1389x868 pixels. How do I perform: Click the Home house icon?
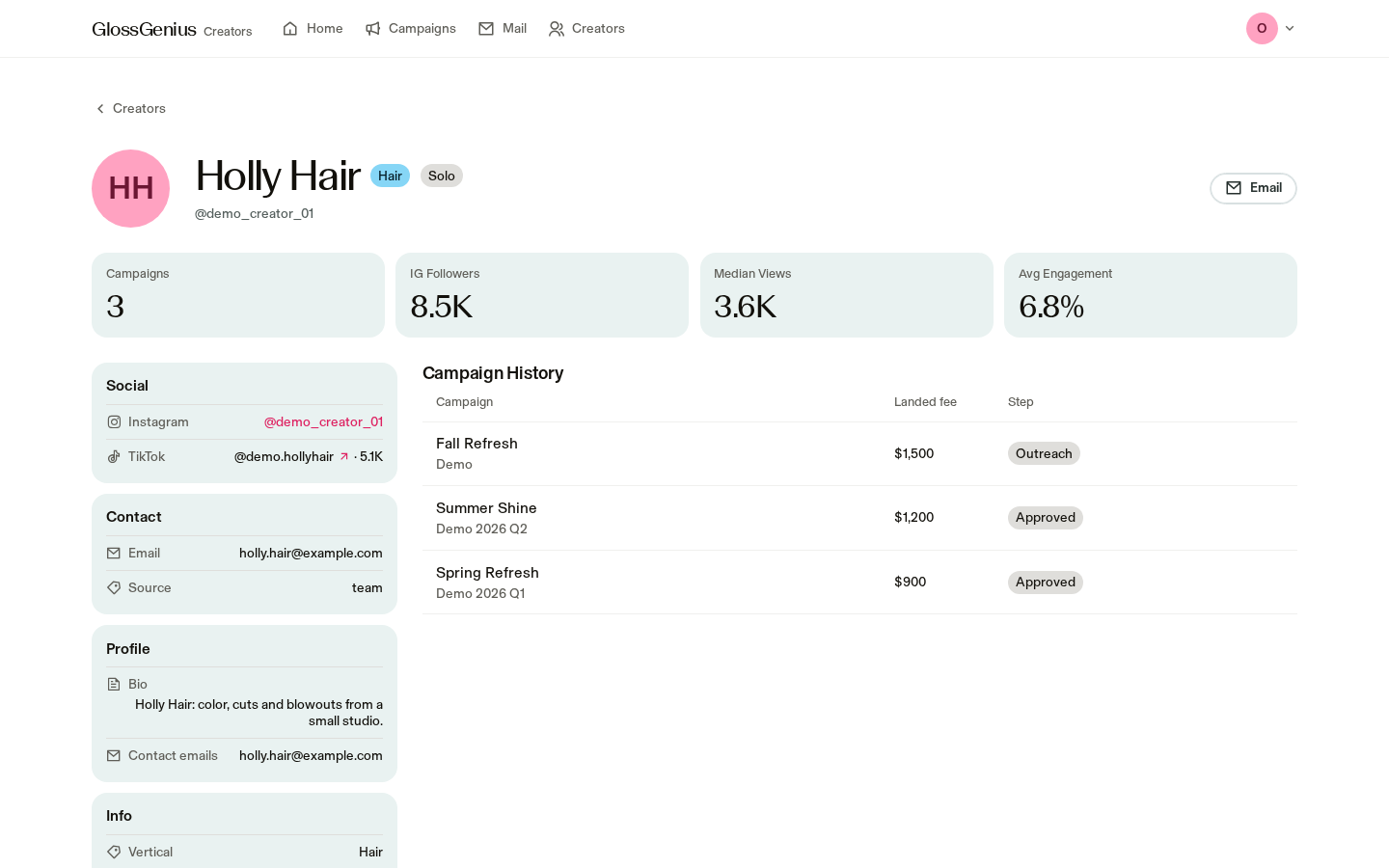pos(290,29)
